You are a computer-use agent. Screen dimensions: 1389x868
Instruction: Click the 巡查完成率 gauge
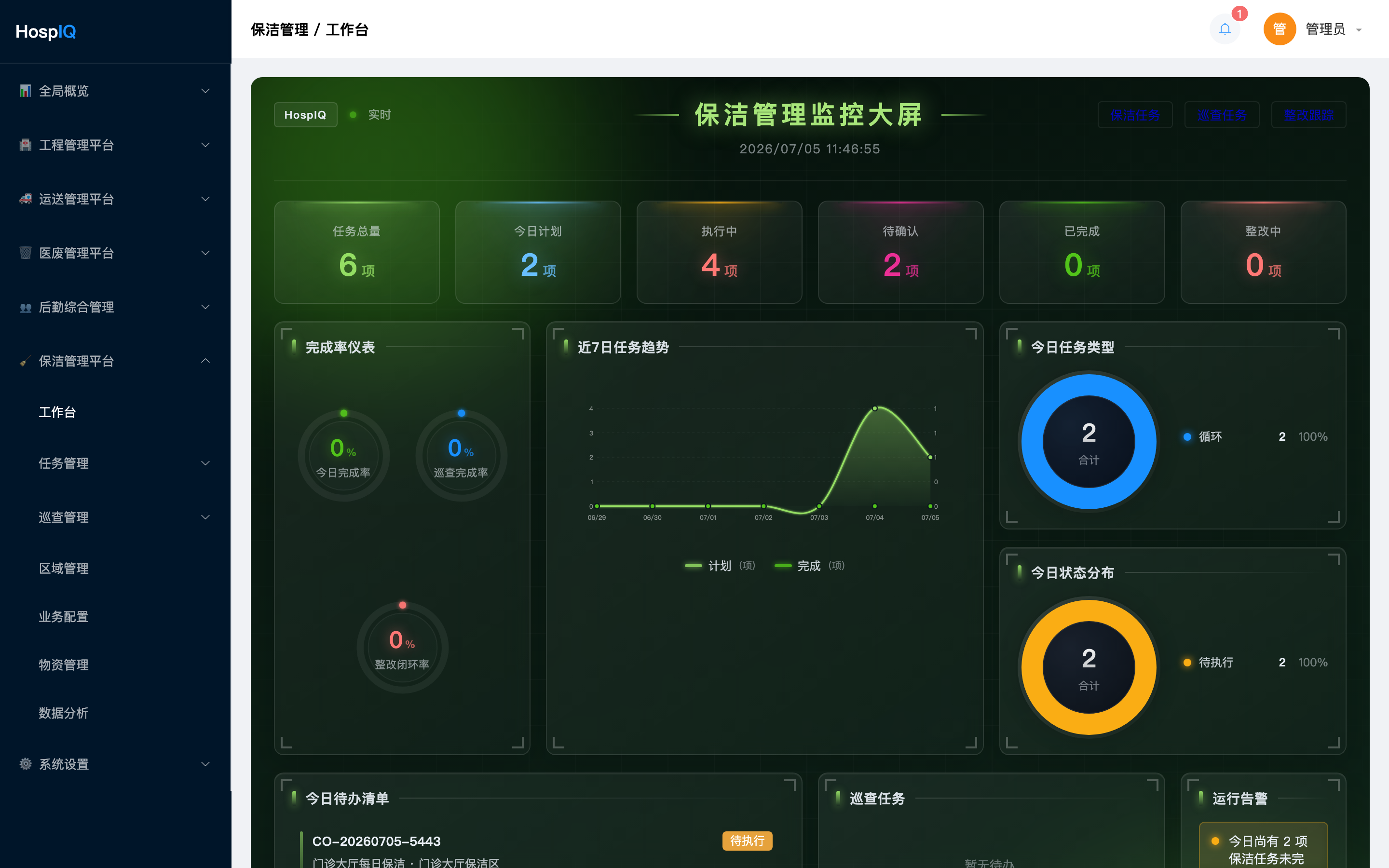pos(461,456)
